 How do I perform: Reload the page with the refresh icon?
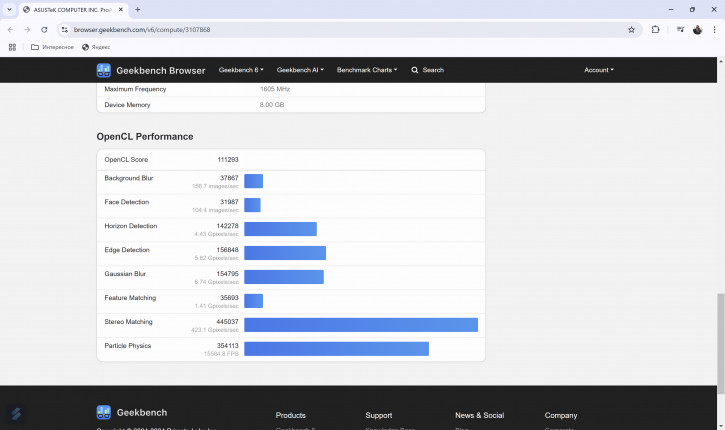(44, 30)
